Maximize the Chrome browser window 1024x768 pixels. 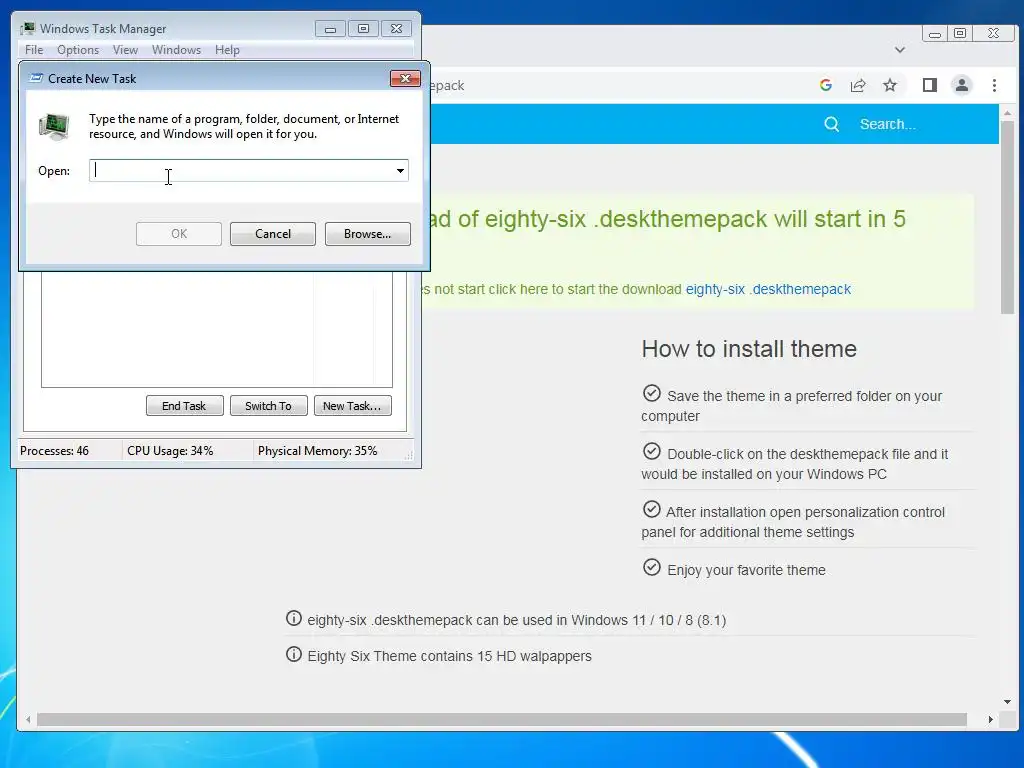tap(960, 33)
